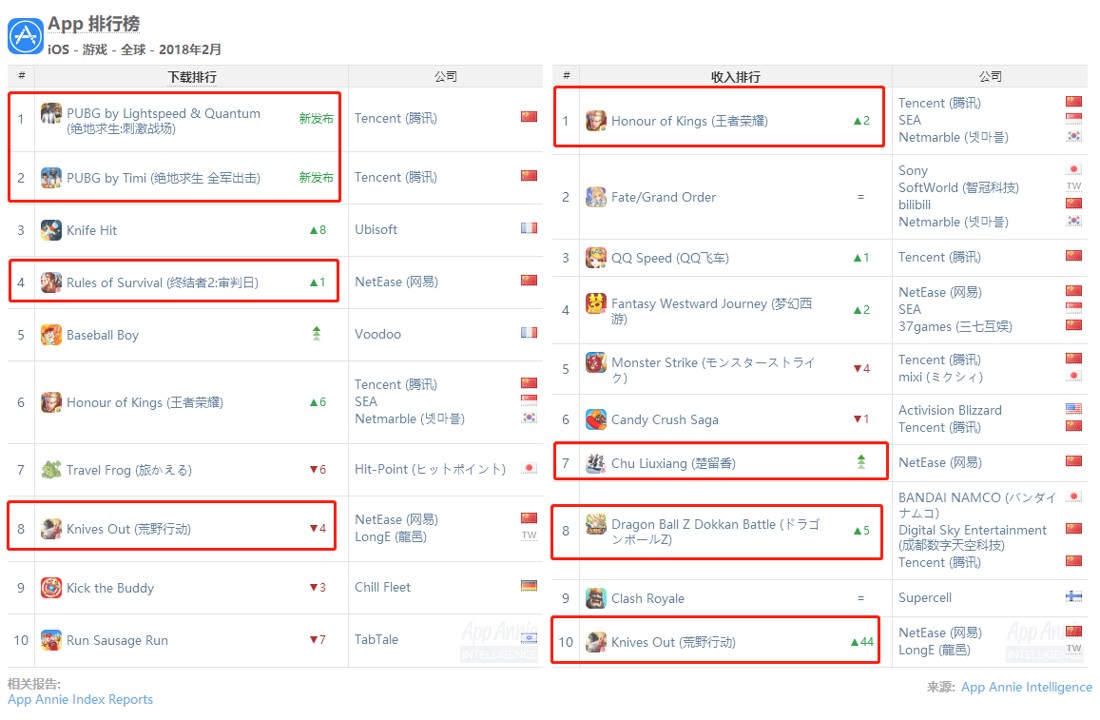This screenshot has width=1100, height=720.
Task: Click the '▼7' change for Run Sausage Run
Action: [318, 639]
